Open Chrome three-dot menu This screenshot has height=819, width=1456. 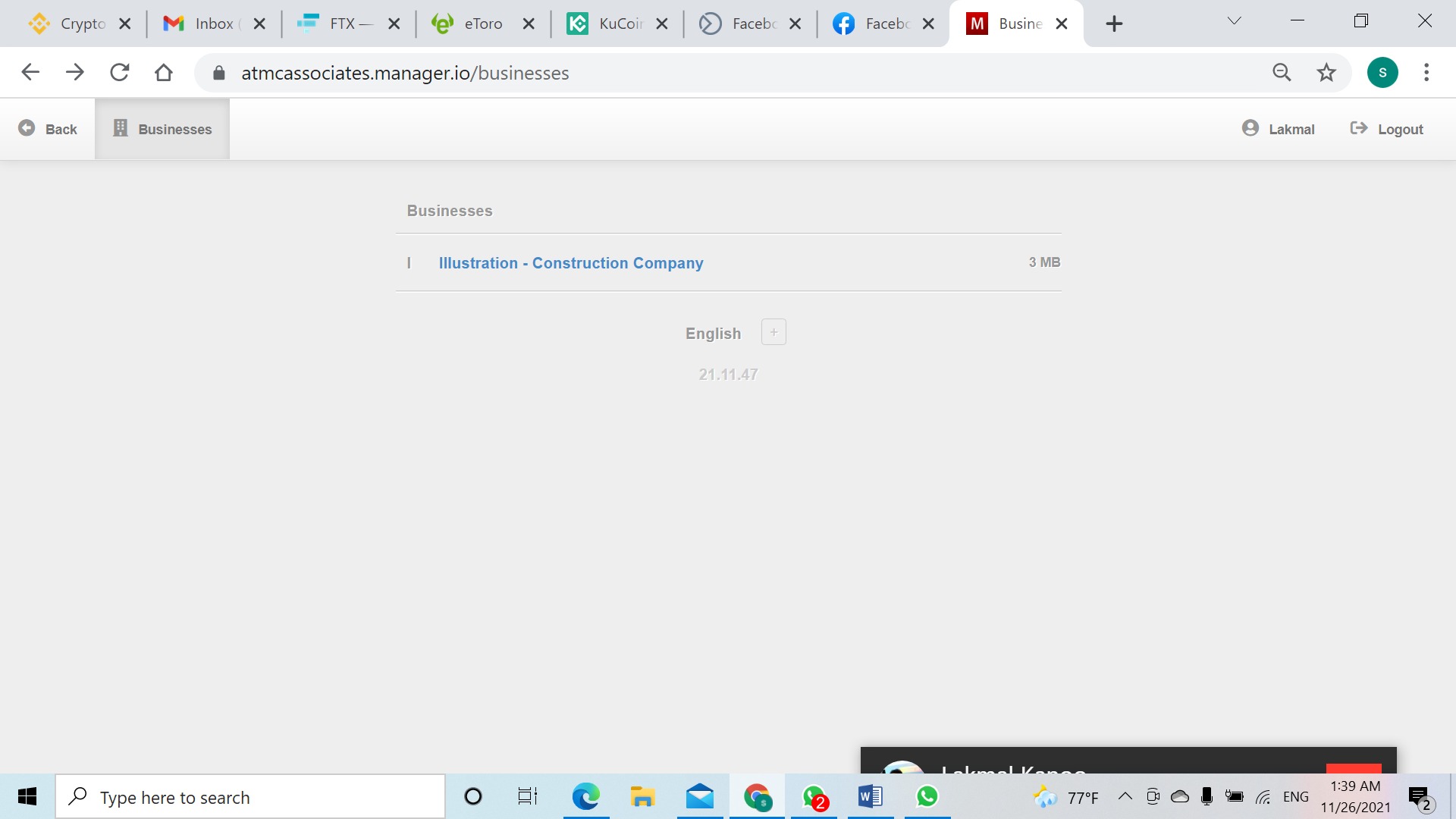(1426, 73)
